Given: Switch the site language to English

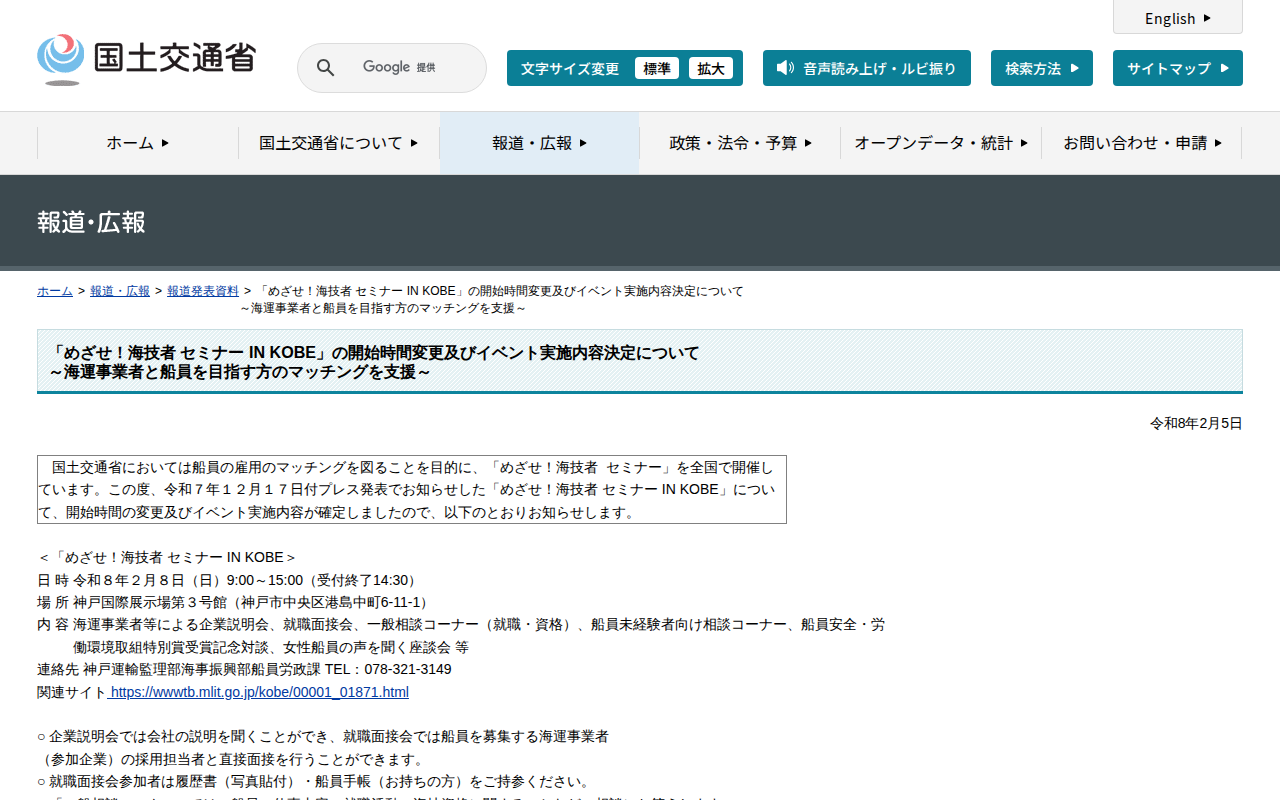Looking at the screenshot, I should coord(1169,18).
